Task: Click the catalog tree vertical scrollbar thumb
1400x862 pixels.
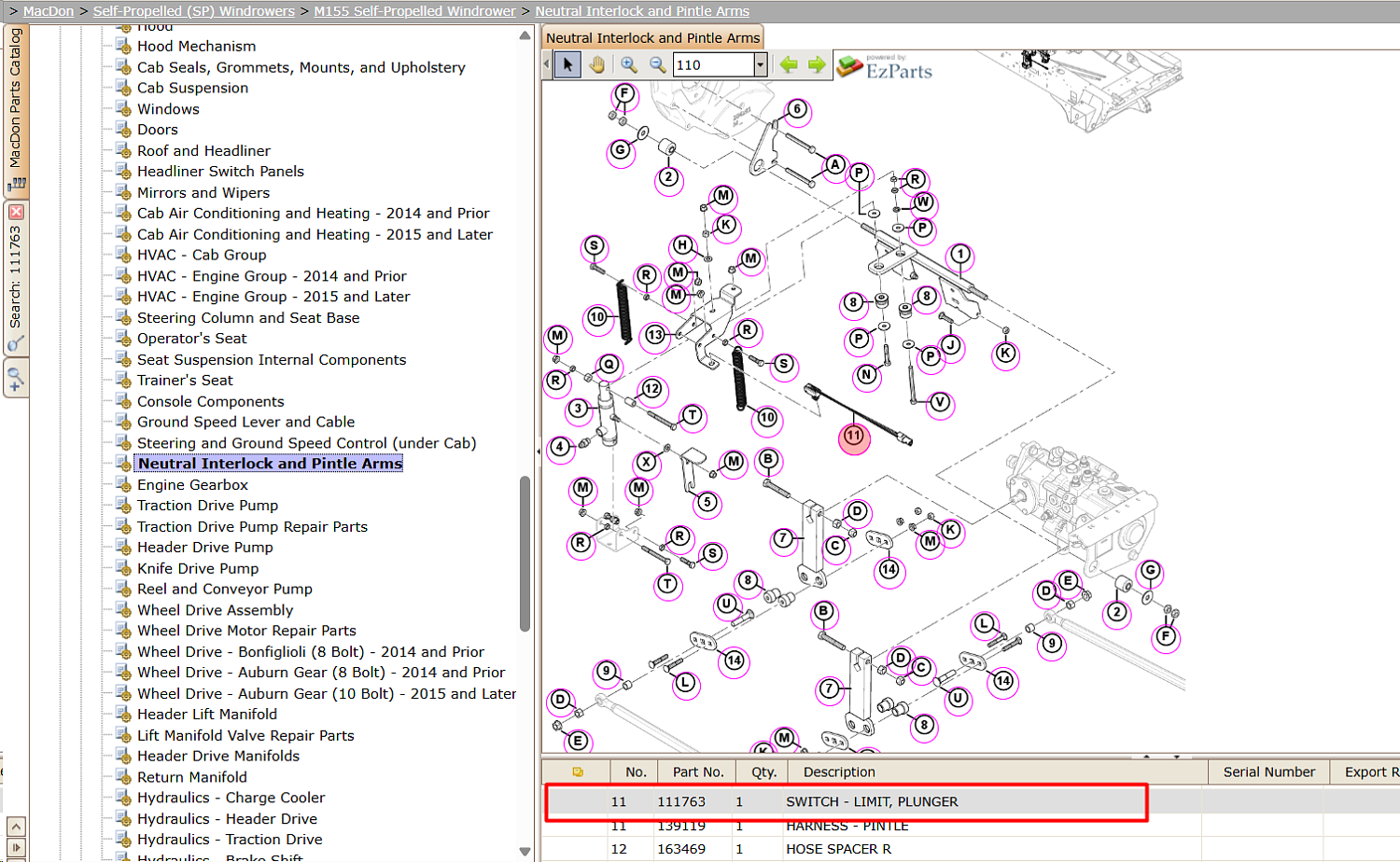Action: pos(525,554)
